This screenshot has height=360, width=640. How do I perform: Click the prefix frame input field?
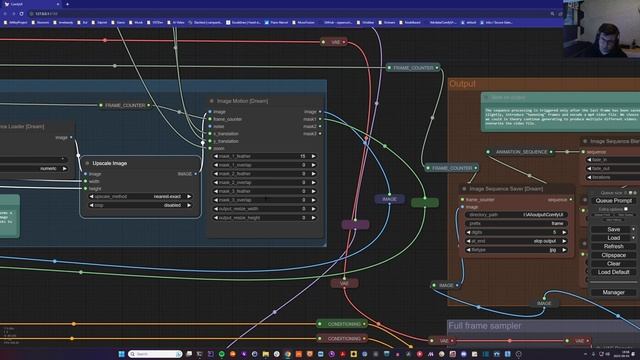pos(516,224)
